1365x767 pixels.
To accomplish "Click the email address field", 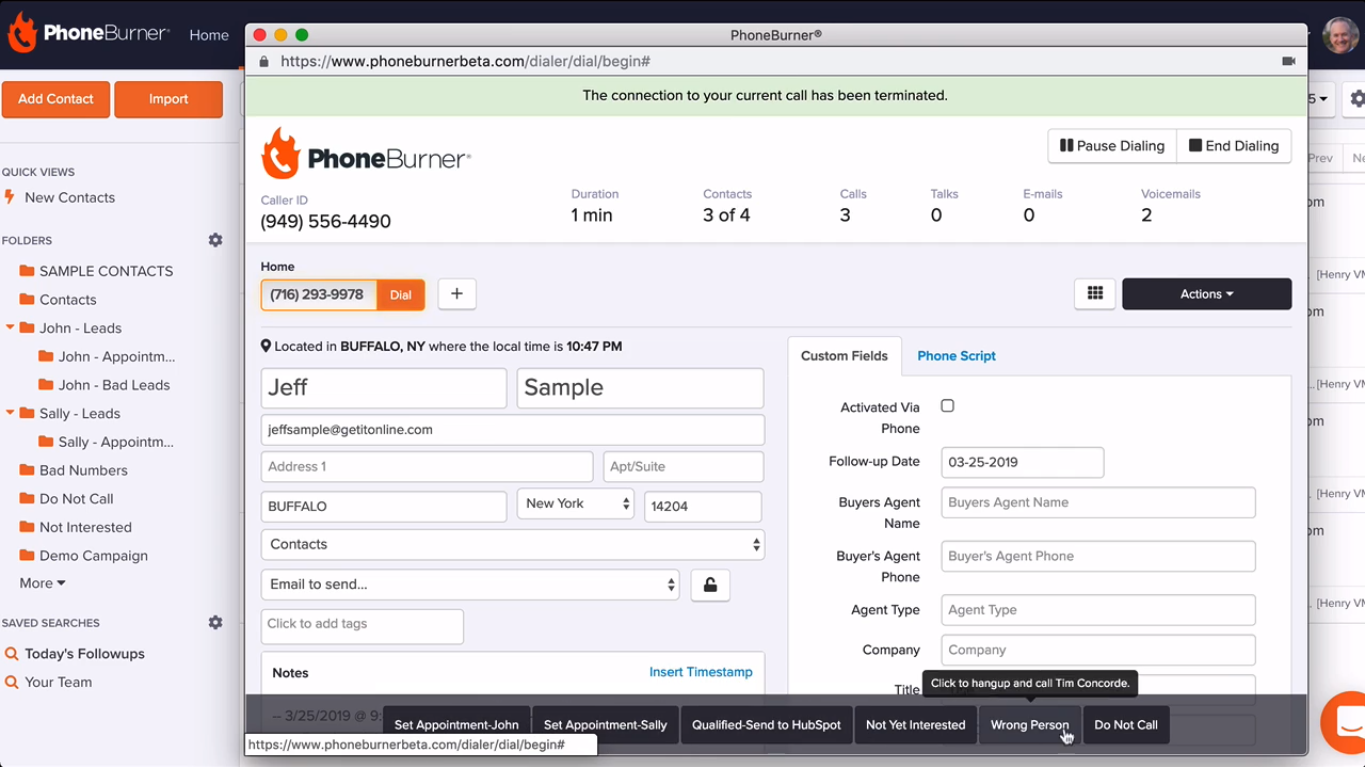I will pyautogui.click(x=513, y=430).
